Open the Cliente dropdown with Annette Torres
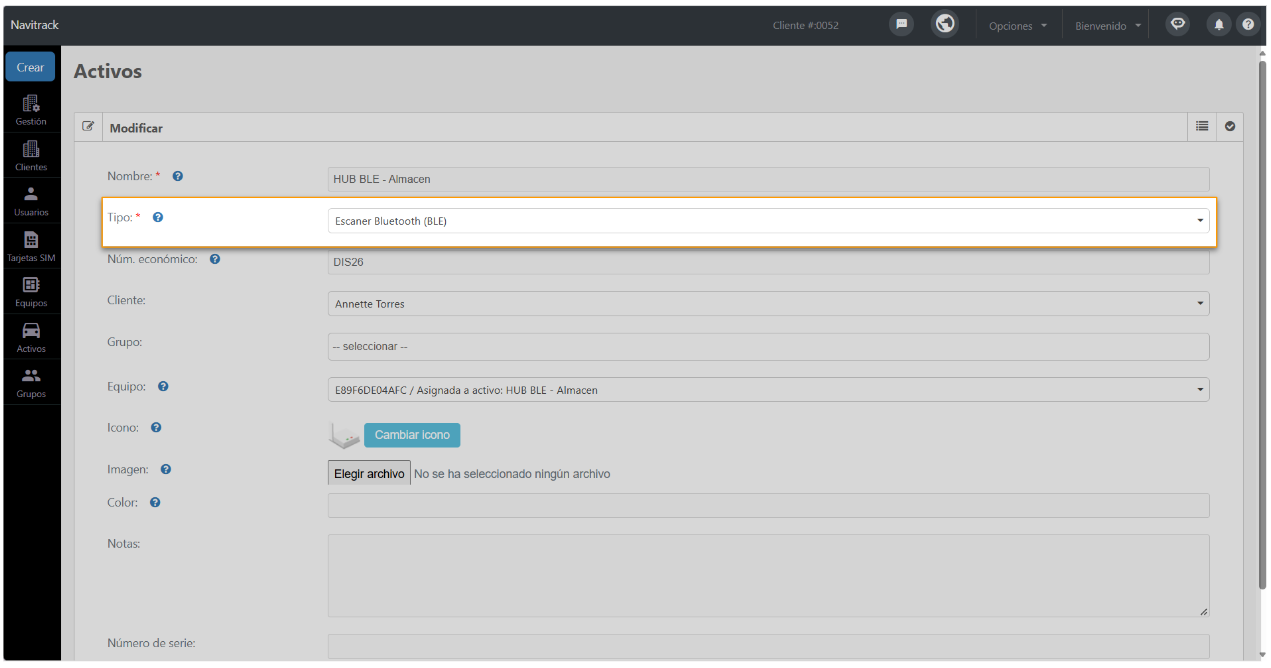Viewport: 1271px width, 668px height. [768, 303]
